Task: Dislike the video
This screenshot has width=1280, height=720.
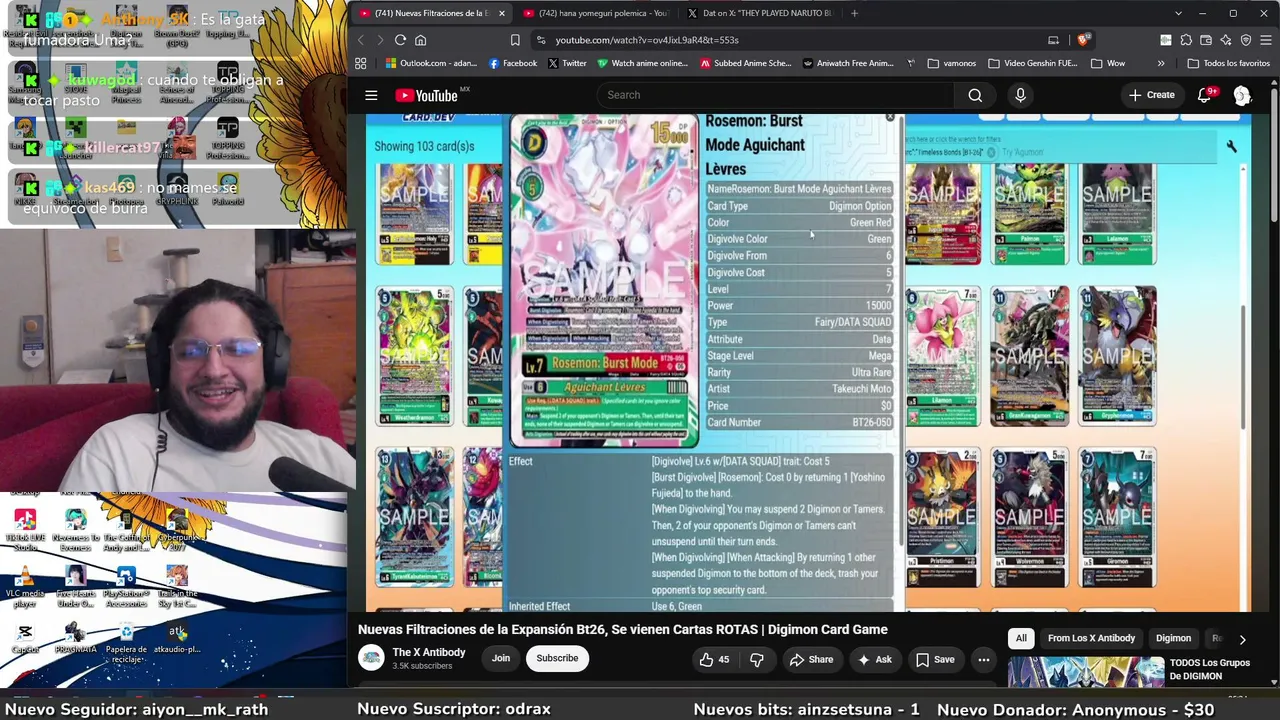Action: (756, 659)
